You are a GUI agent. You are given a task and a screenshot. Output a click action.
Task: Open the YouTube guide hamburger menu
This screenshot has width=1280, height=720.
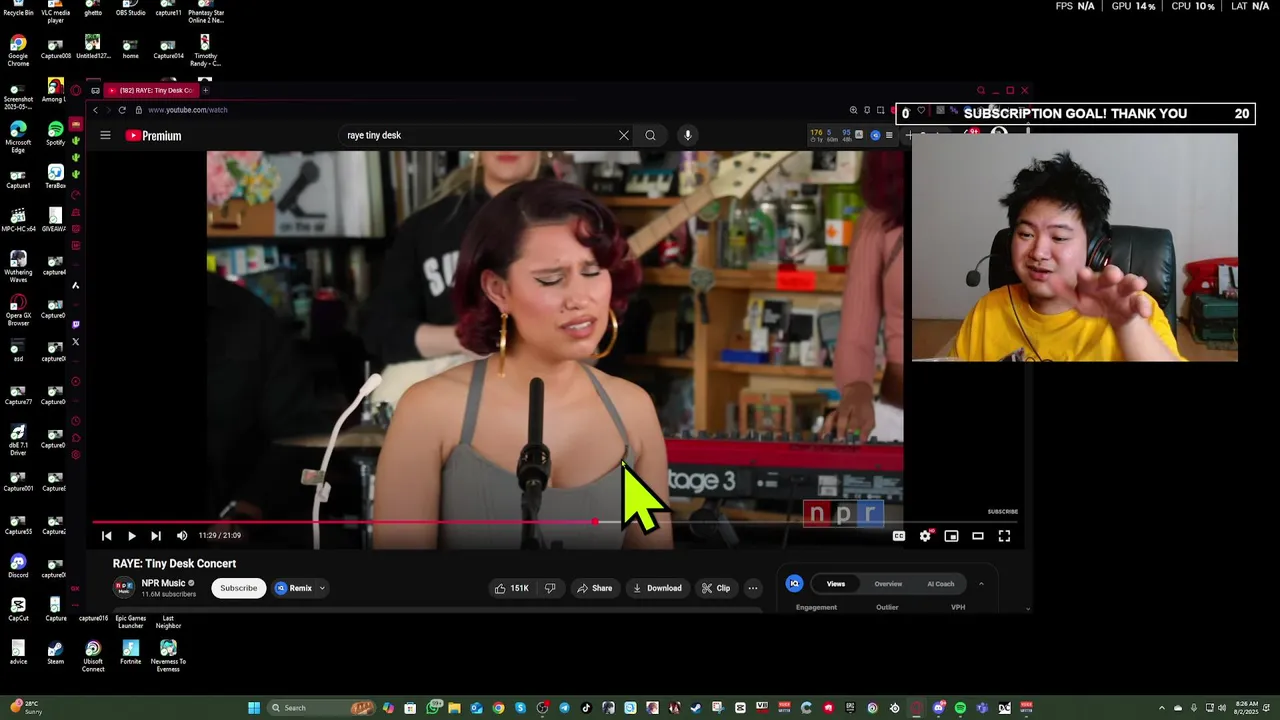tap(105, 135)
